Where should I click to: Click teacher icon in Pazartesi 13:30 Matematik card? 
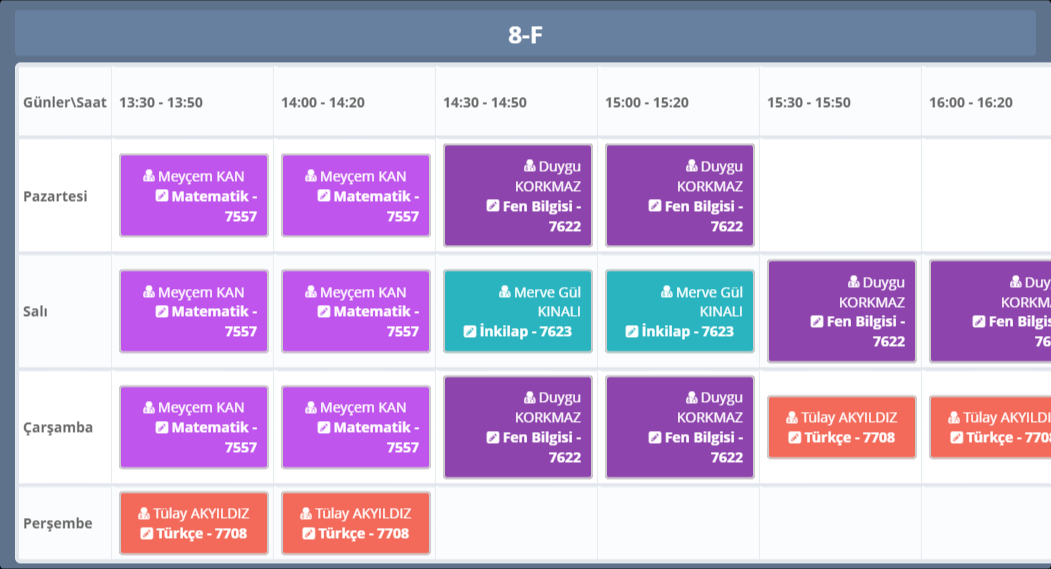coord(149,177)
